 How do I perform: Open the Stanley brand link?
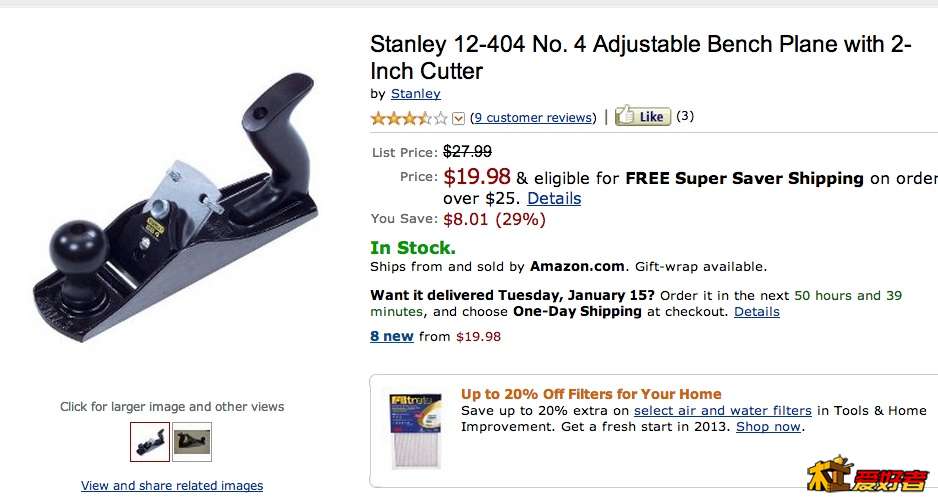415,93
